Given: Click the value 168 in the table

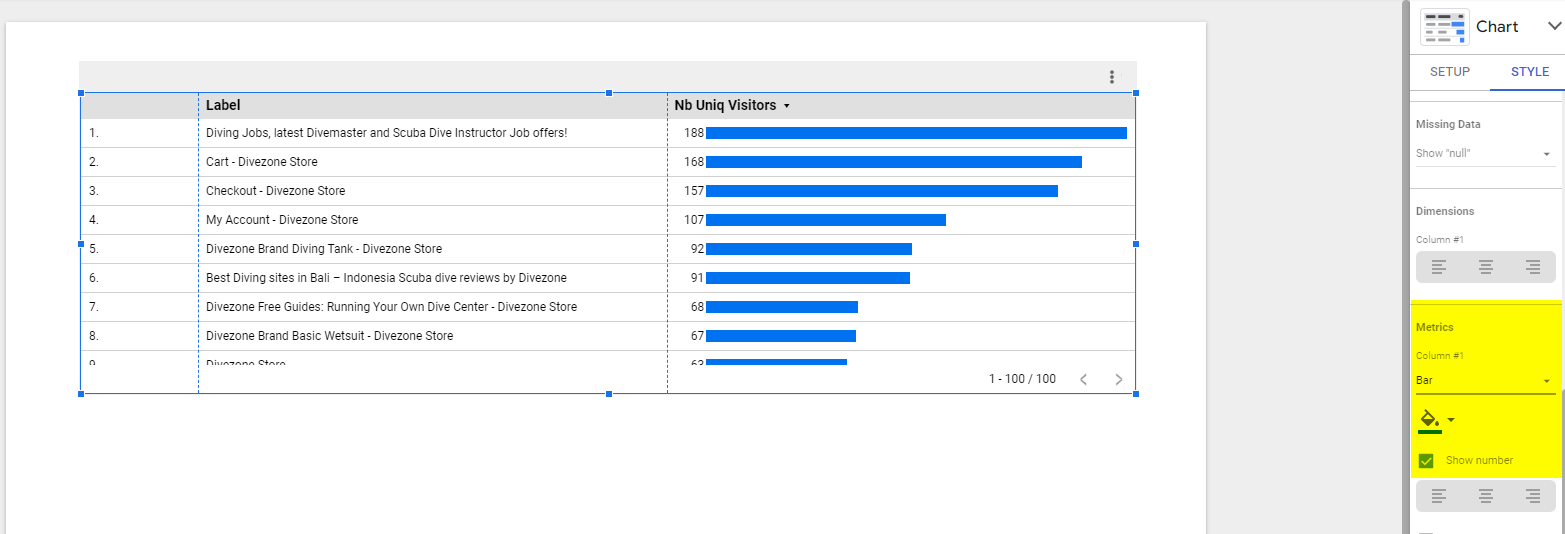Looking at the screenshot, I should point(694,162).
